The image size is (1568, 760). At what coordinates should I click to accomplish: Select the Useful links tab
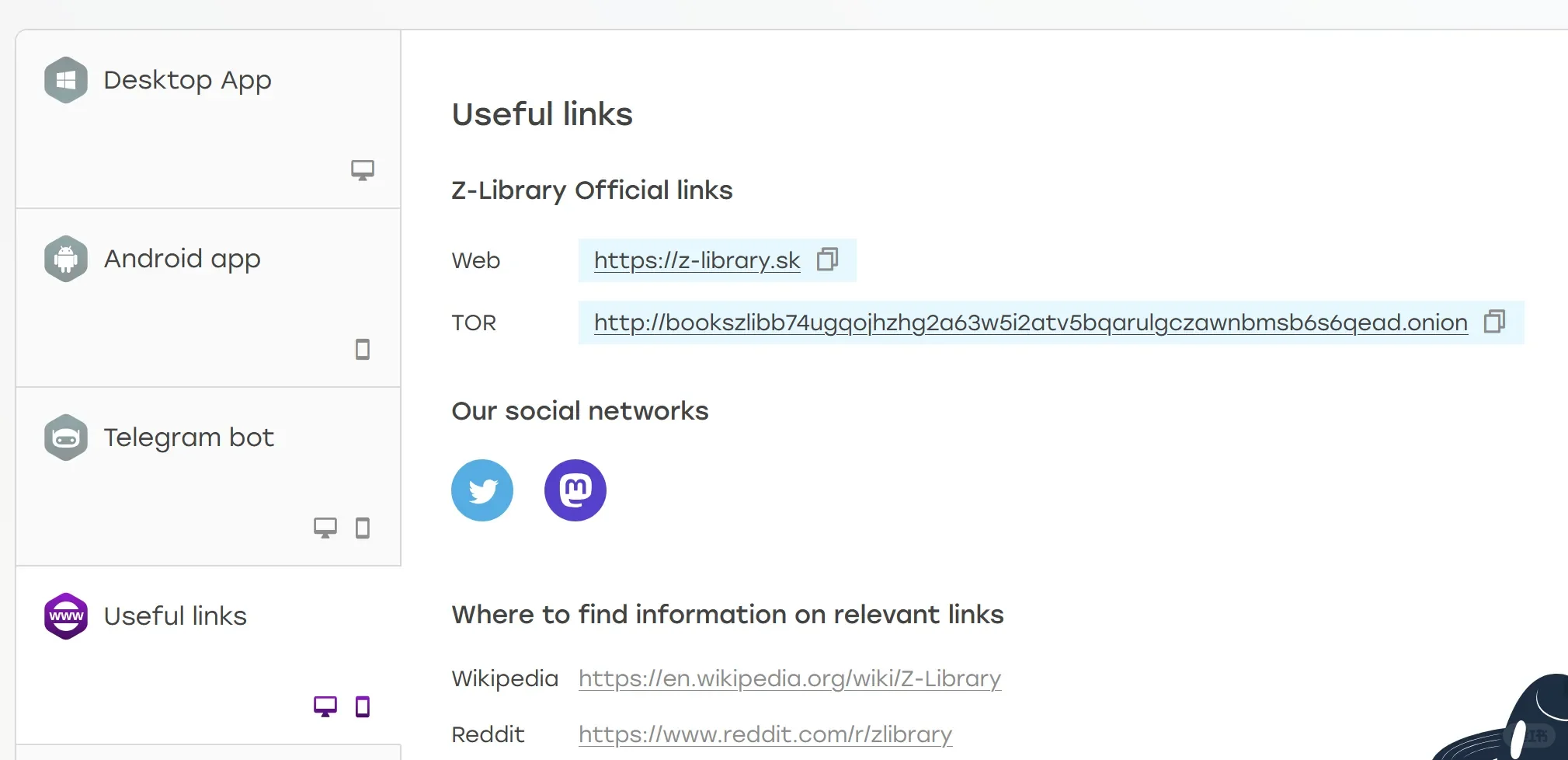click(x=208, y=655)
